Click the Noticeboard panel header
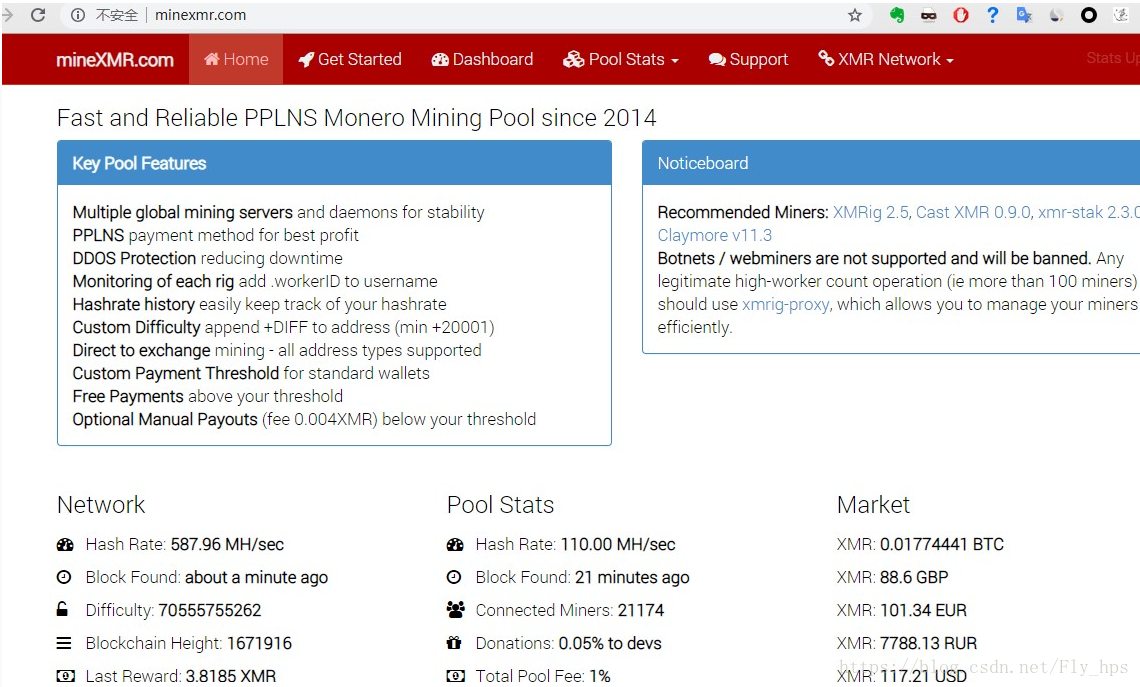The width and height of the screenshot is (1140, 687). pyautogui.click(x=891, y=163)
